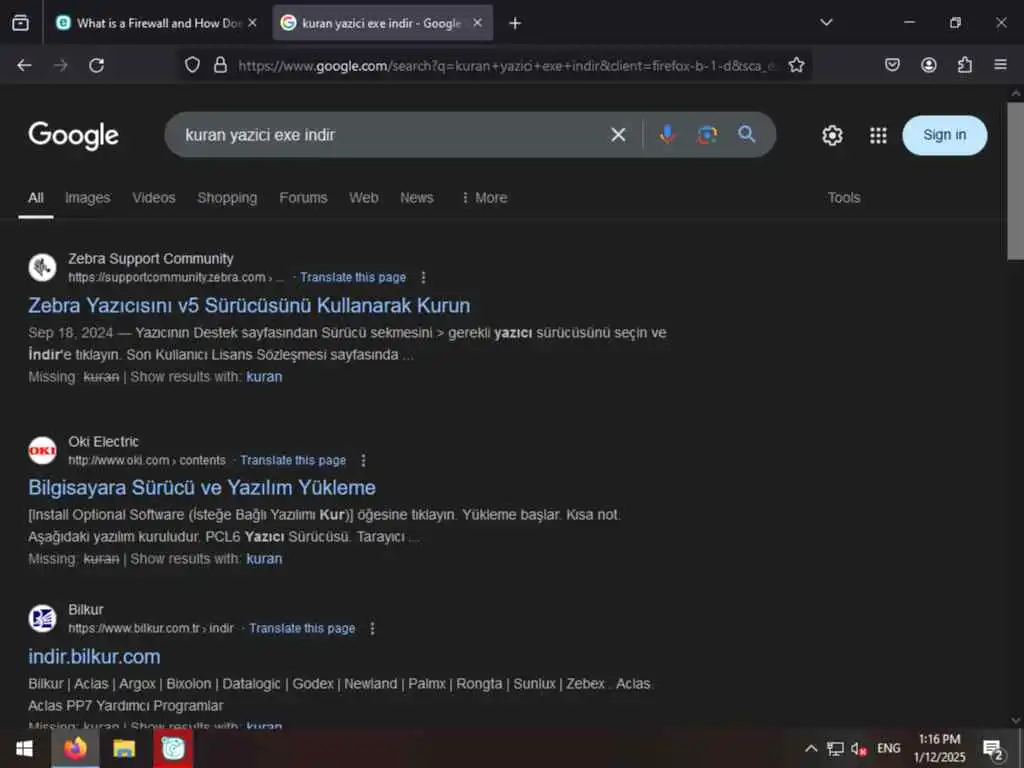
Task: Open the red app icon in taskbar
Action: click(x=173, y=748)
